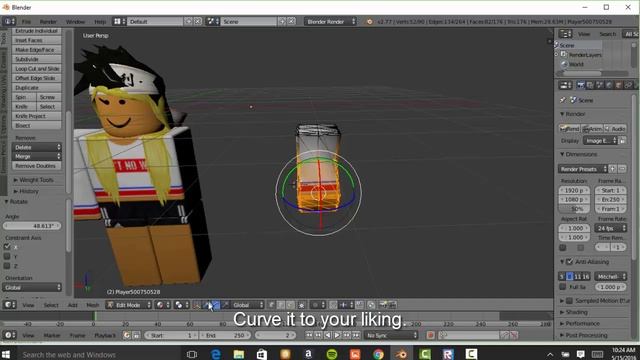Open Spotify from the taskbar
This screenshot has width=640, height=360.
(x=331, y=354)
